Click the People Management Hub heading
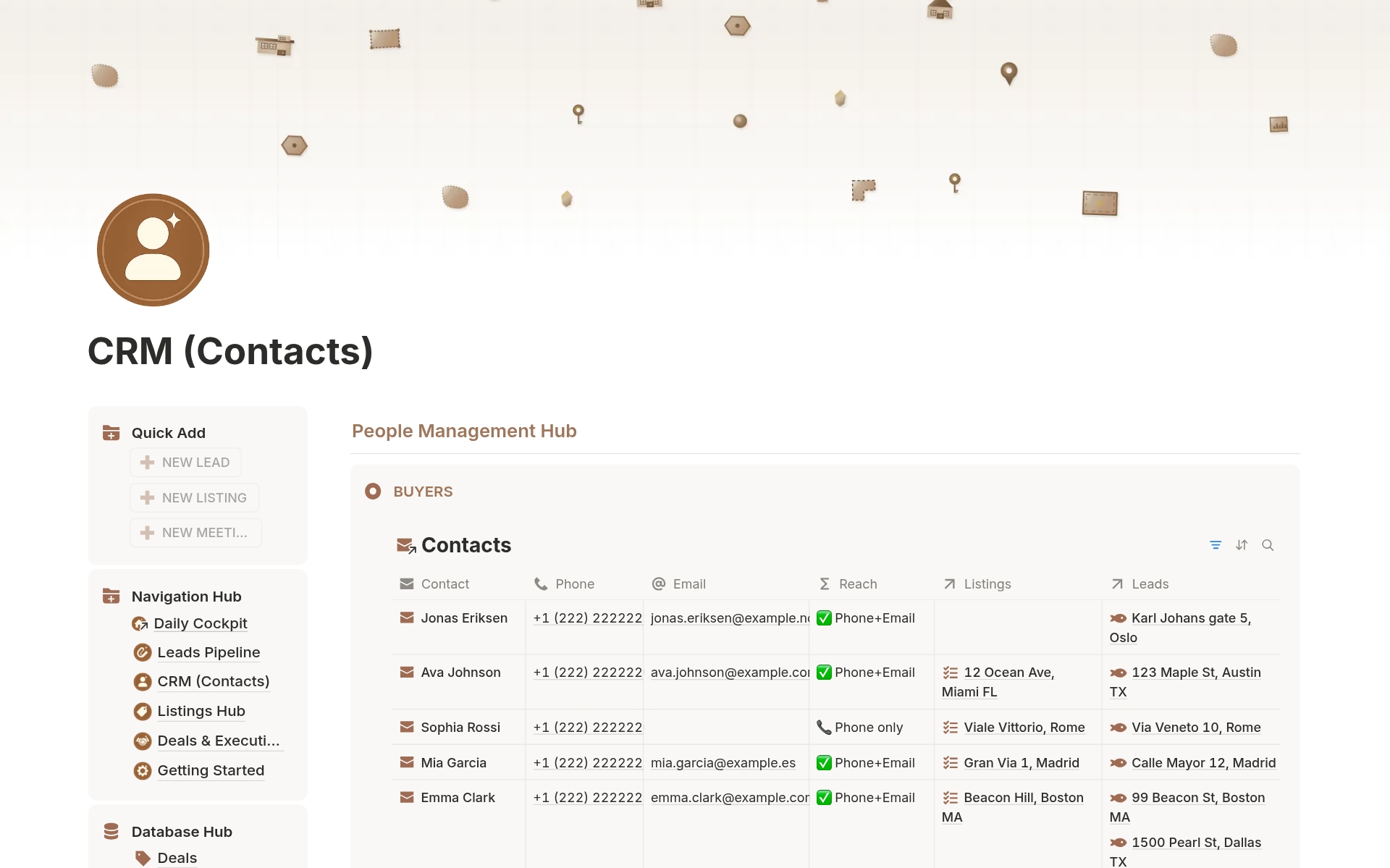Image resolution: width=1390 pixels, height=868 pixels. click(464, 431)
